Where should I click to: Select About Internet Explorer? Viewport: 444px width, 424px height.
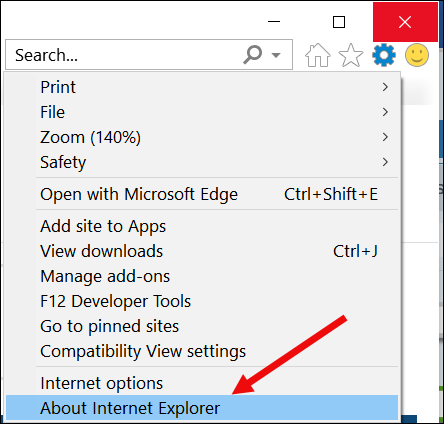[202, 408]
